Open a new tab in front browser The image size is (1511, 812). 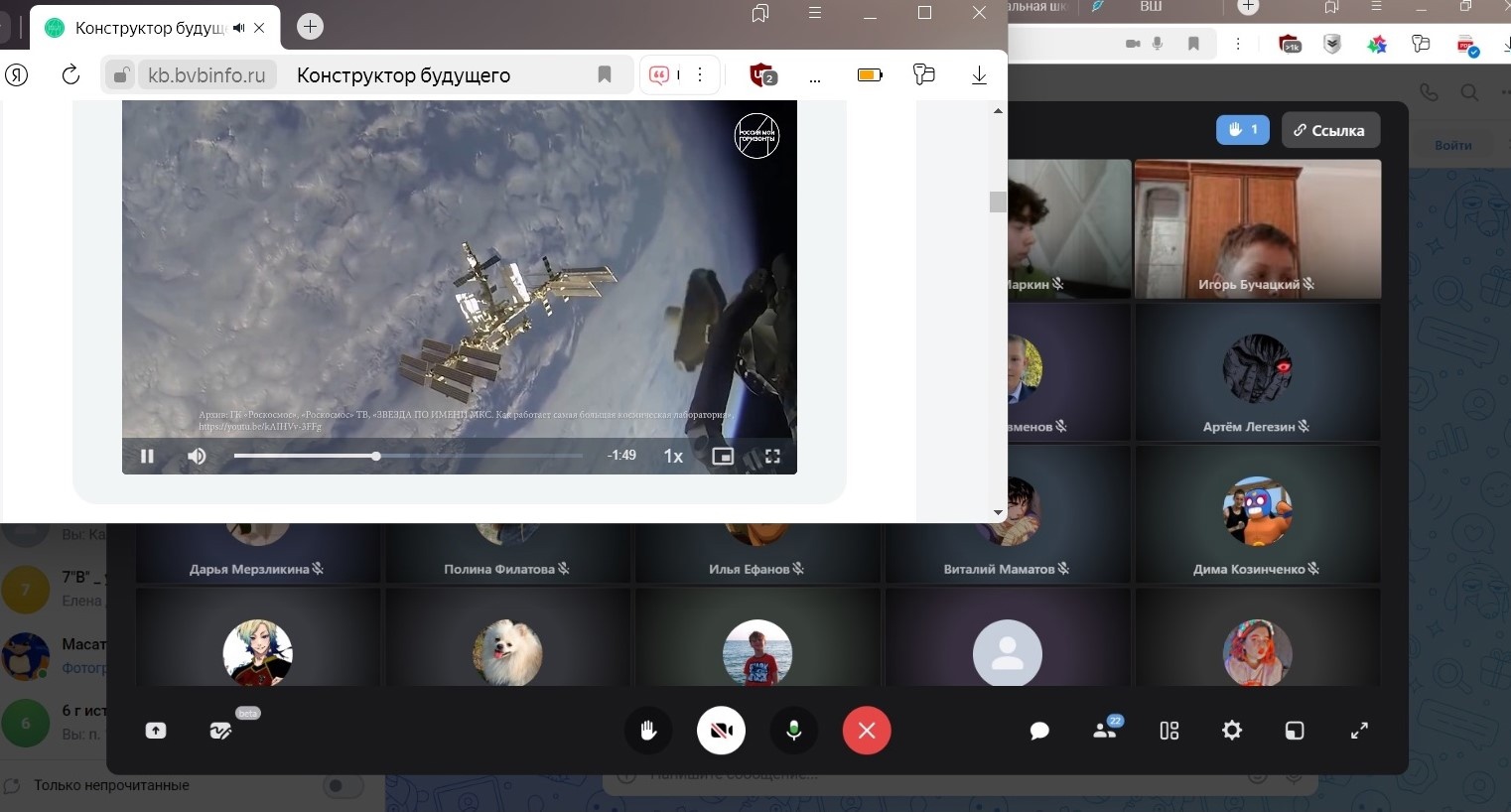[310, 27]
